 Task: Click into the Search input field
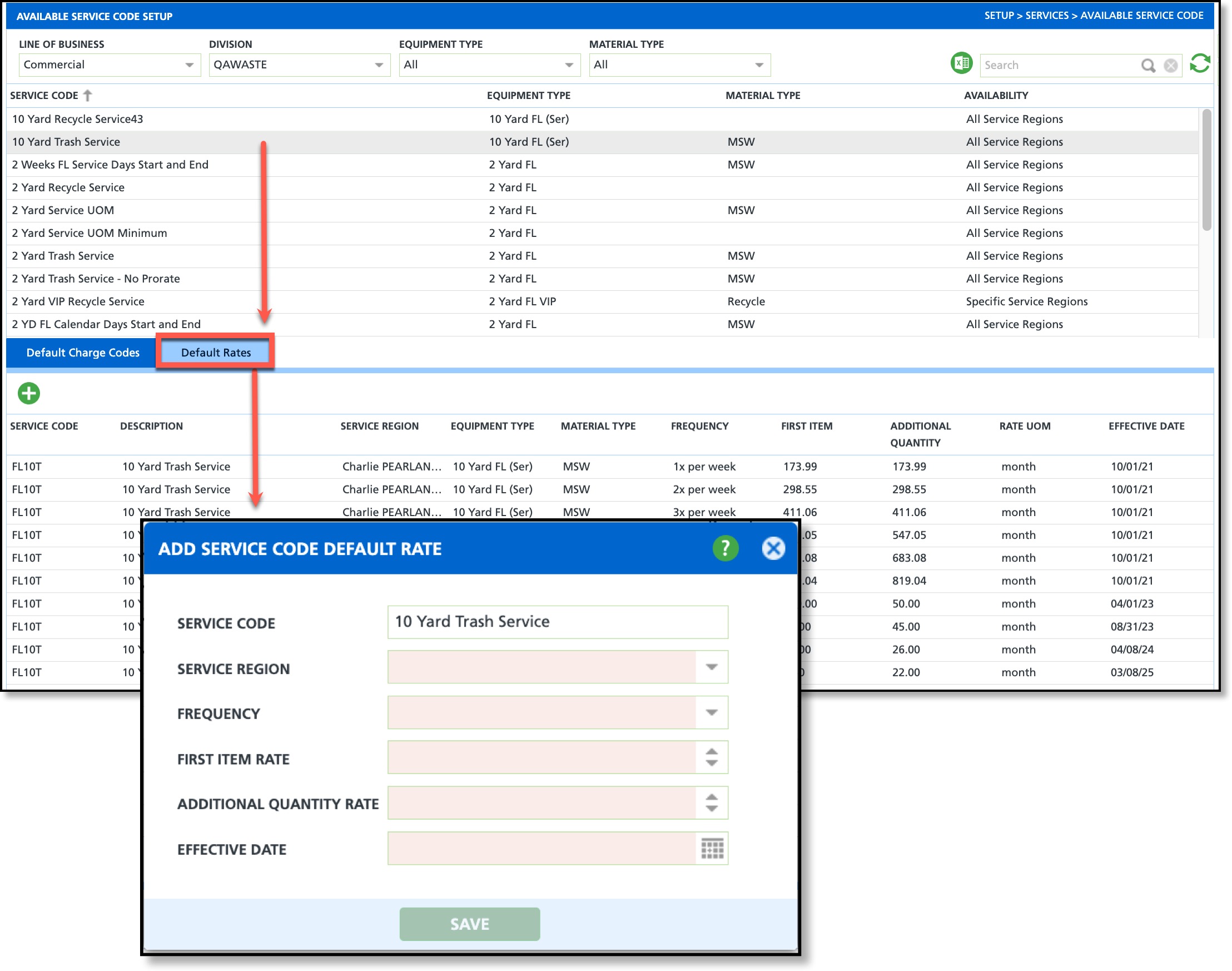coord(1057,66)
